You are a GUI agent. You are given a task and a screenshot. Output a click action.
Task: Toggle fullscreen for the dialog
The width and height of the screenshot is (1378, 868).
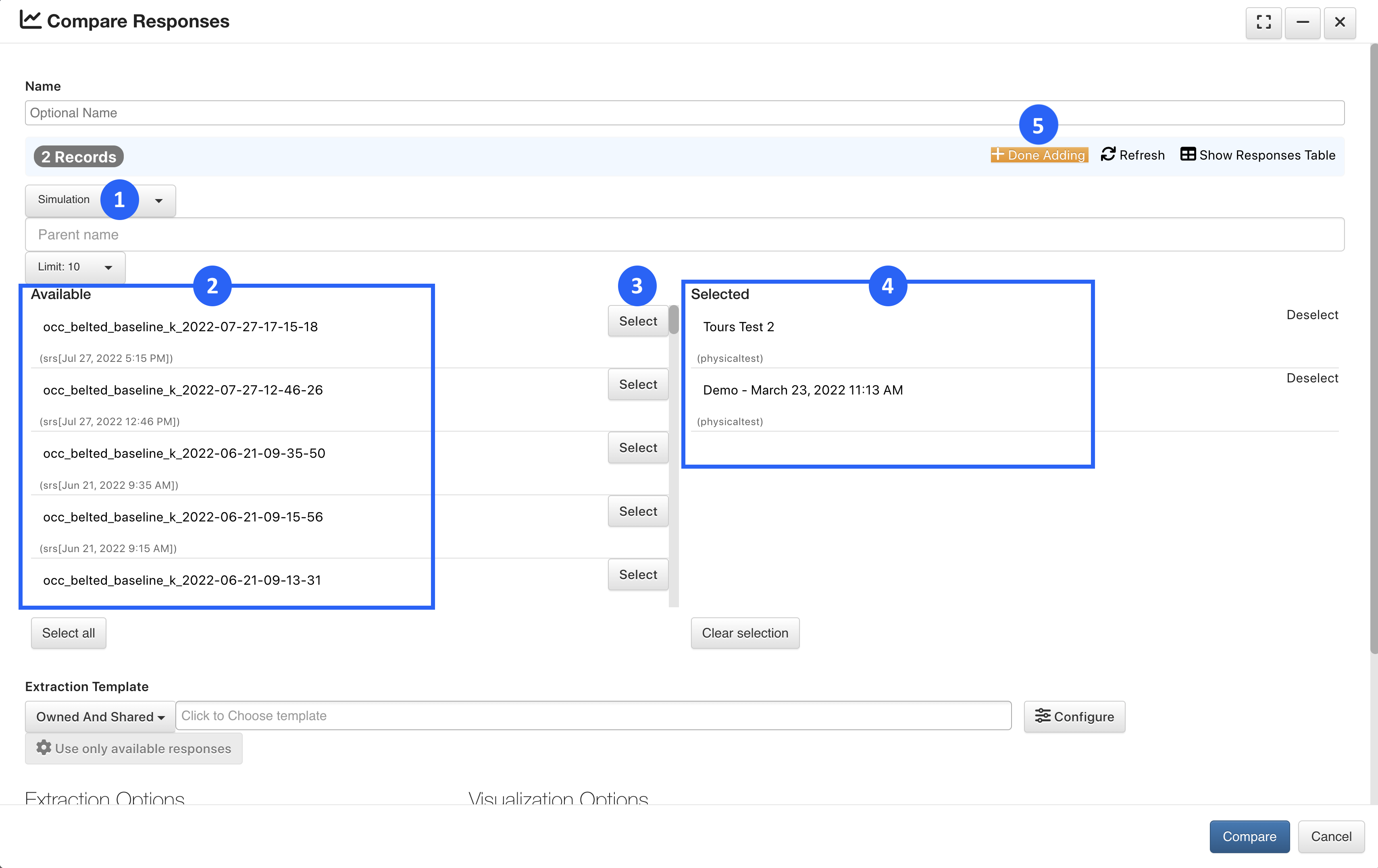1264,22
